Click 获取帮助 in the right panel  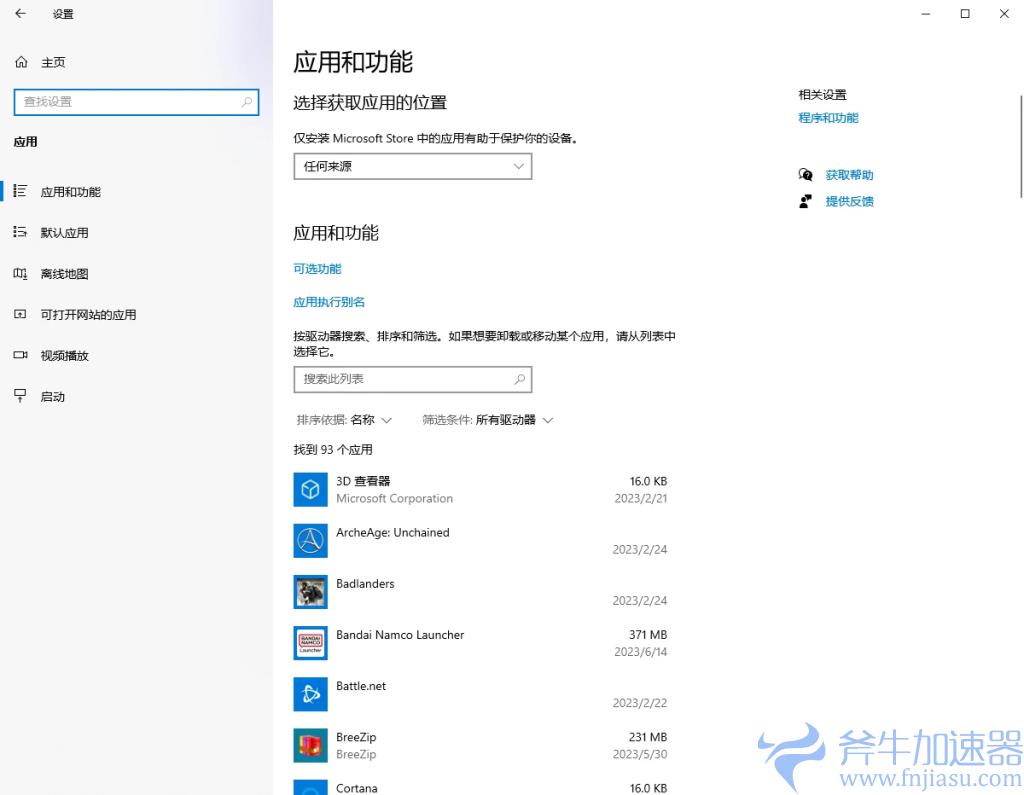849,174
